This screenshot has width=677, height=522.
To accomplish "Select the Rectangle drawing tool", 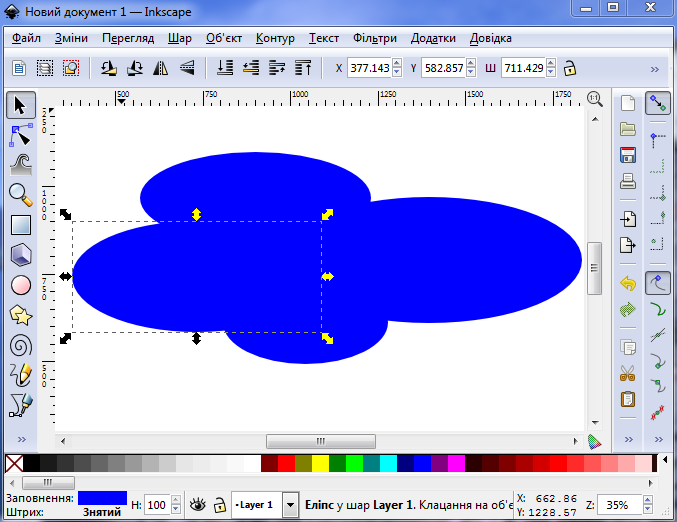I will pos(21,224).
